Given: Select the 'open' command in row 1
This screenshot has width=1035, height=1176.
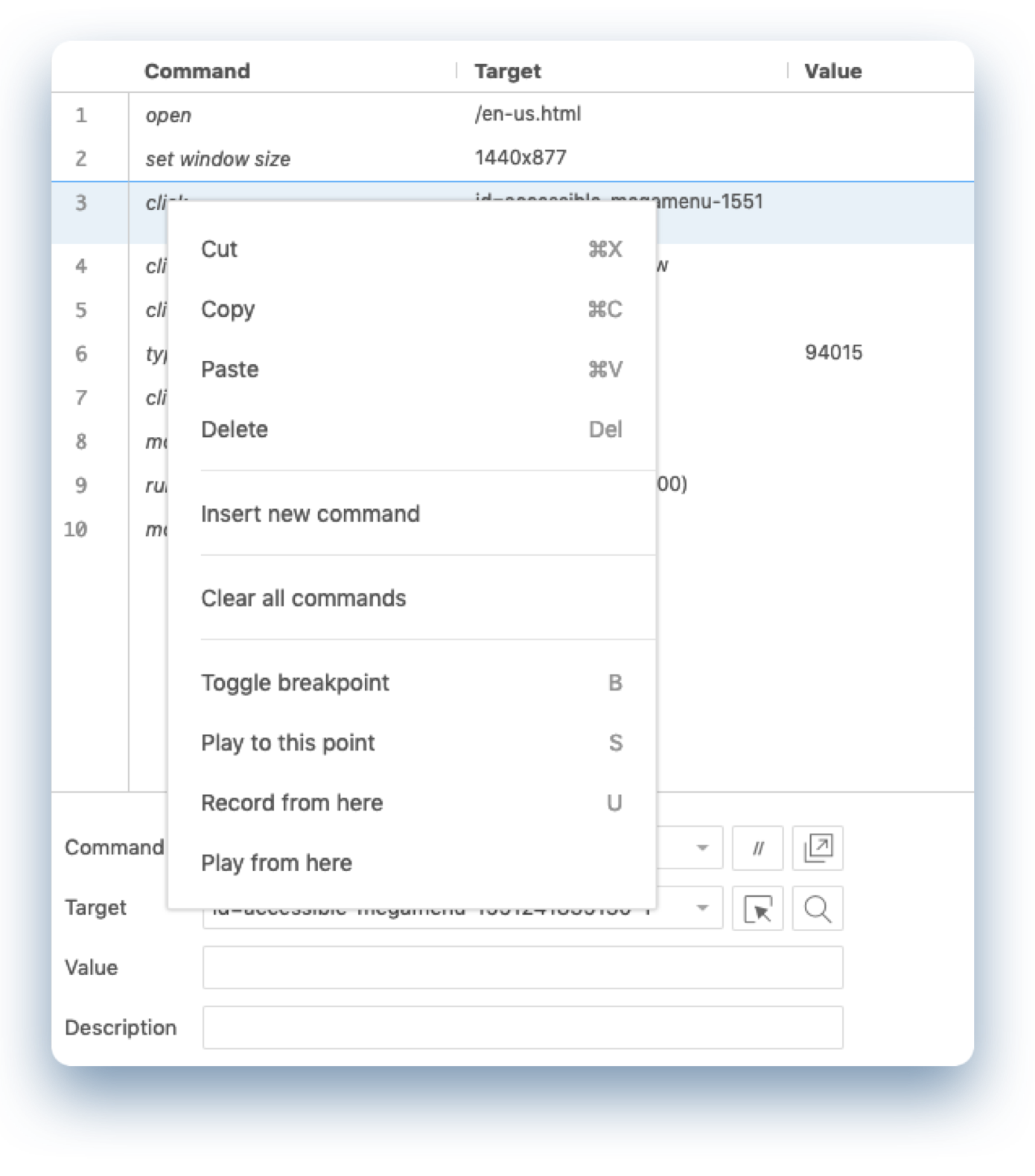Looking at the screenshot, I should click(x=168, y=115).
